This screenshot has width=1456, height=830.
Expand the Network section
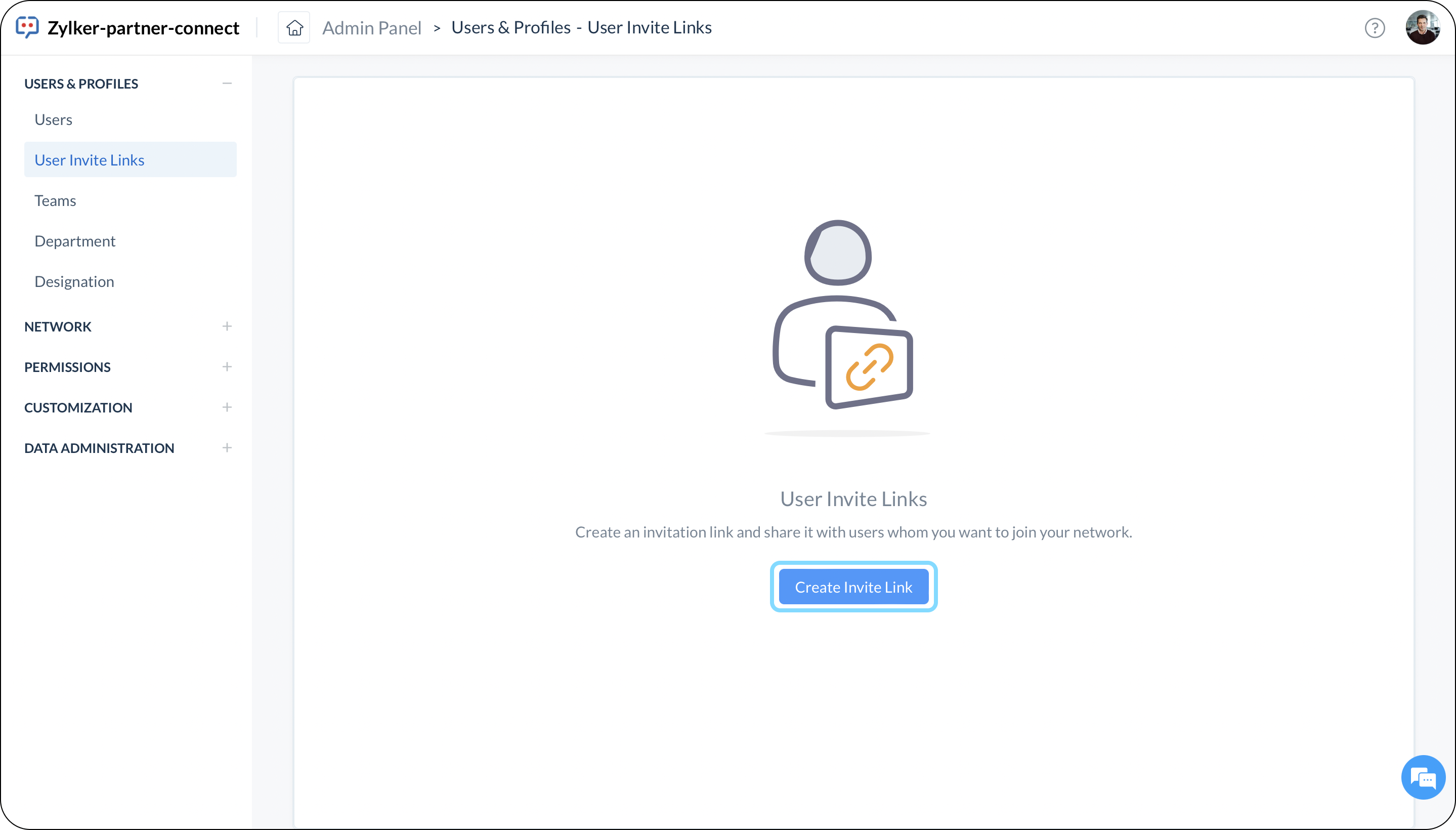(x=227, y=326)
